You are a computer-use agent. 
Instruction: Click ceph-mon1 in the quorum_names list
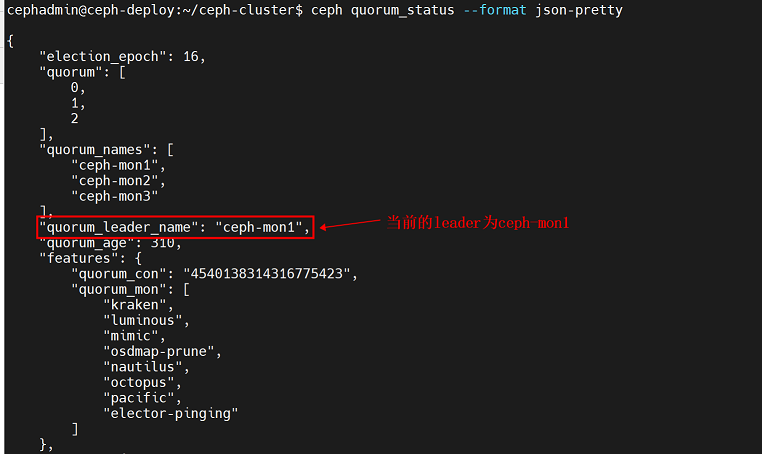pyautogui.click(x=117, y=165)
